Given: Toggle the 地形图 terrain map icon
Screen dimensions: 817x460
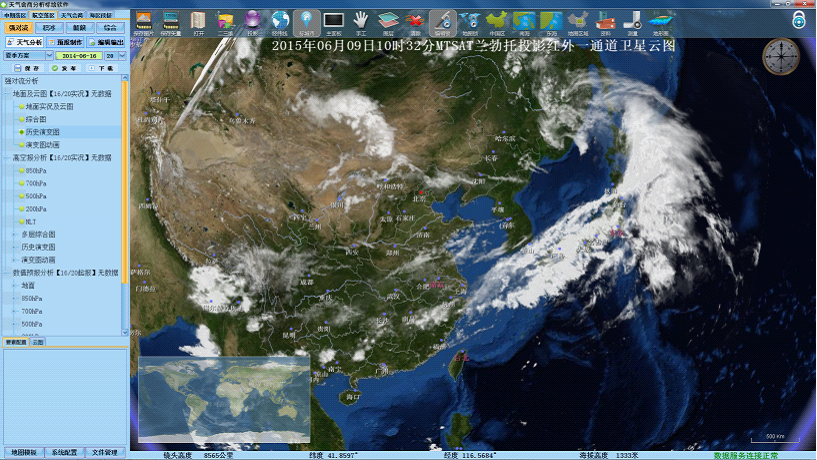Looking at the screenshot, I should [x=660, y=23].
